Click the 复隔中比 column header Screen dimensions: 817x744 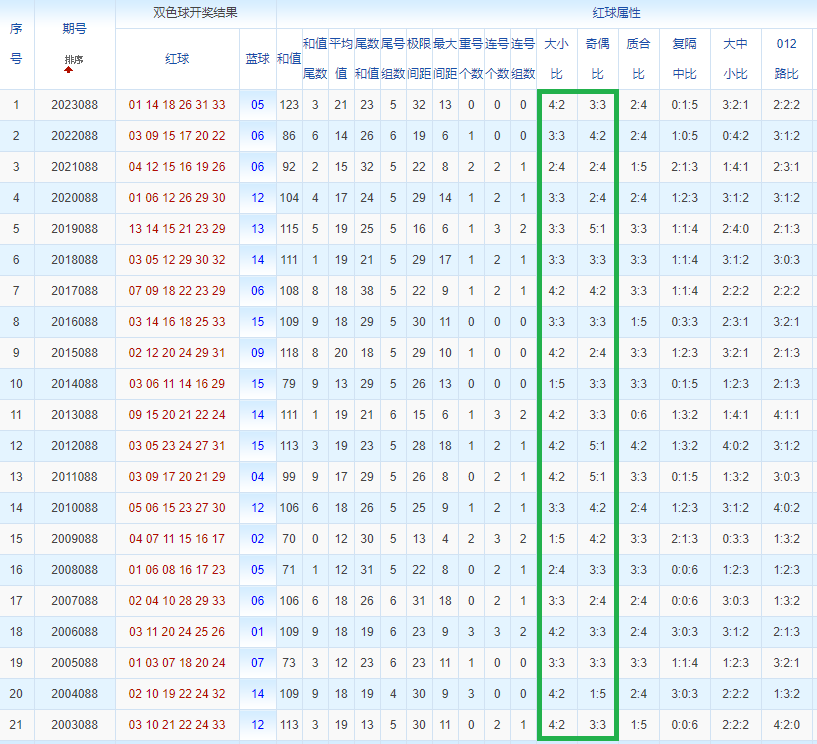[684, 59]
